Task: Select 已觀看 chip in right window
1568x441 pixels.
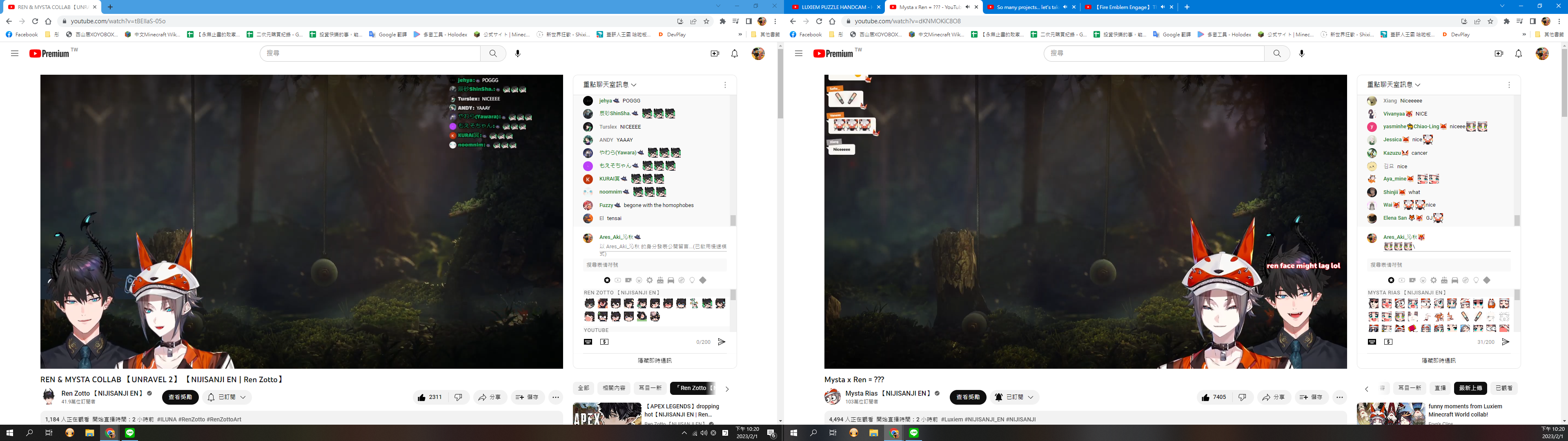Action: pyautogui.click(x=1503, y=388)
